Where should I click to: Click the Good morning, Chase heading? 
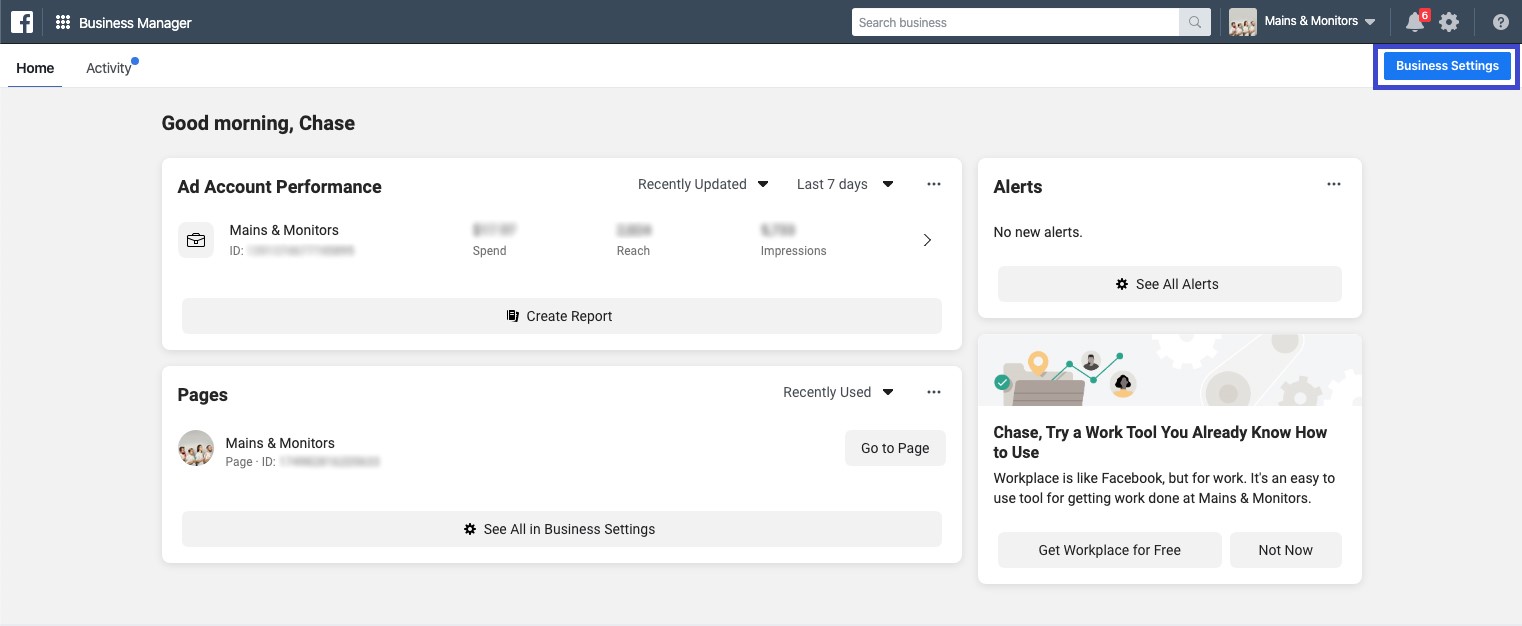pos(258,123)
